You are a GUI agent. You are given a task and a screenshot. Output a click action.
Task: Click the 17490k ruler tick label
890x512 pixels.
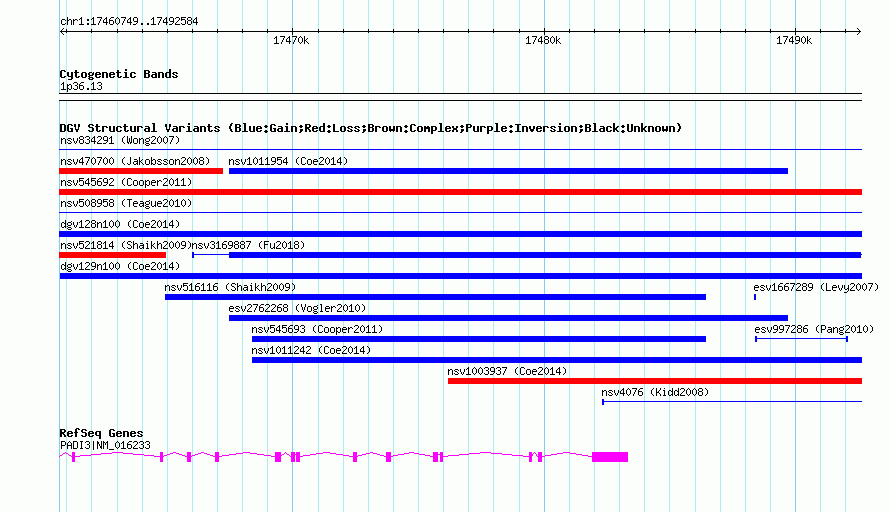[794, 40]
